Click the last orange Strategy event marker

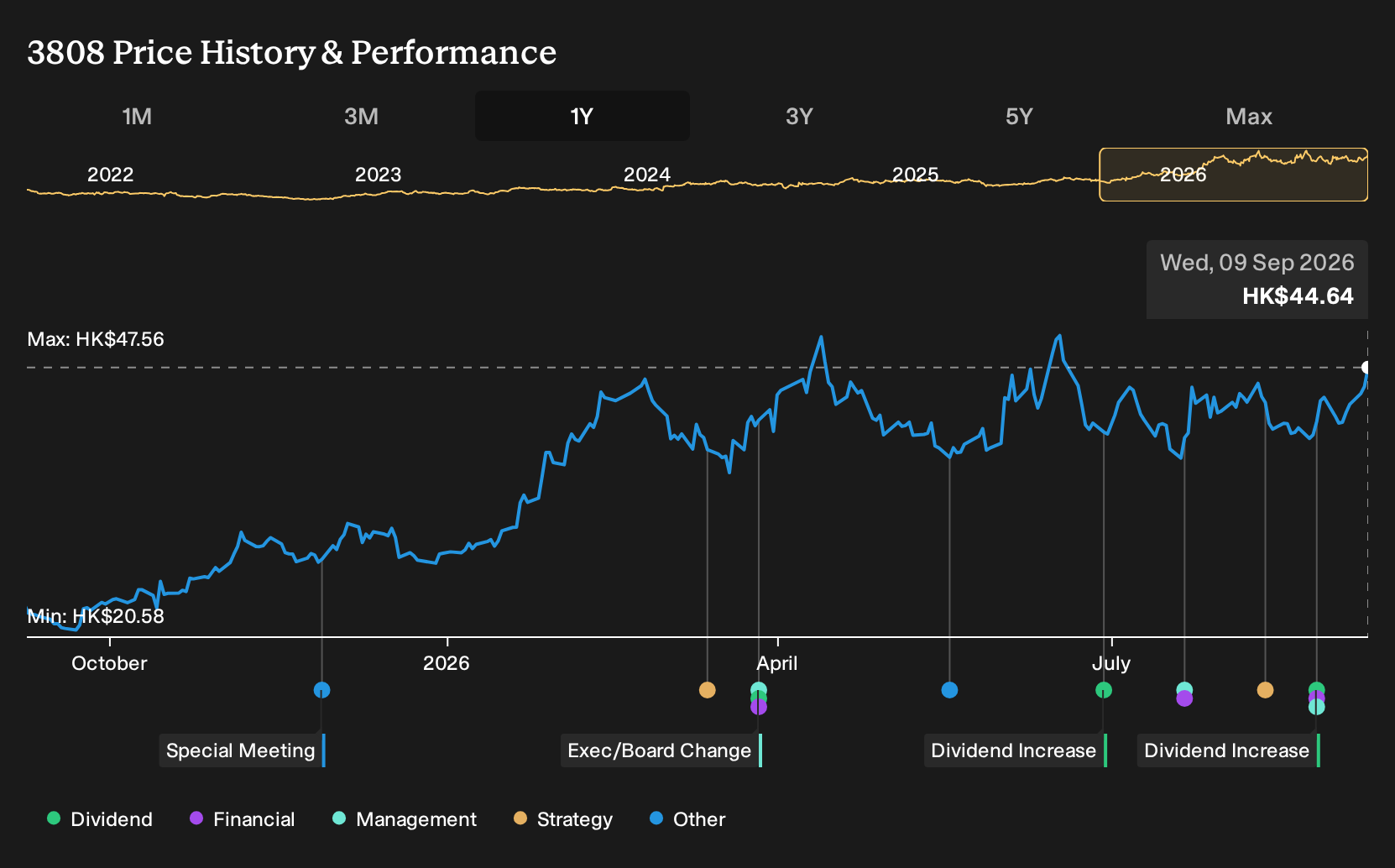1265,690
